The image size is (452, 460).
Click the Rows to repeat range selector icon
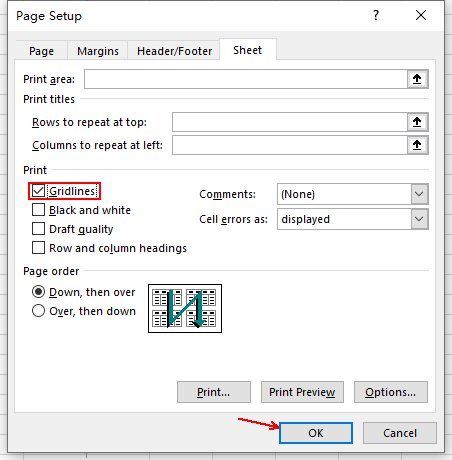[417, 122]
